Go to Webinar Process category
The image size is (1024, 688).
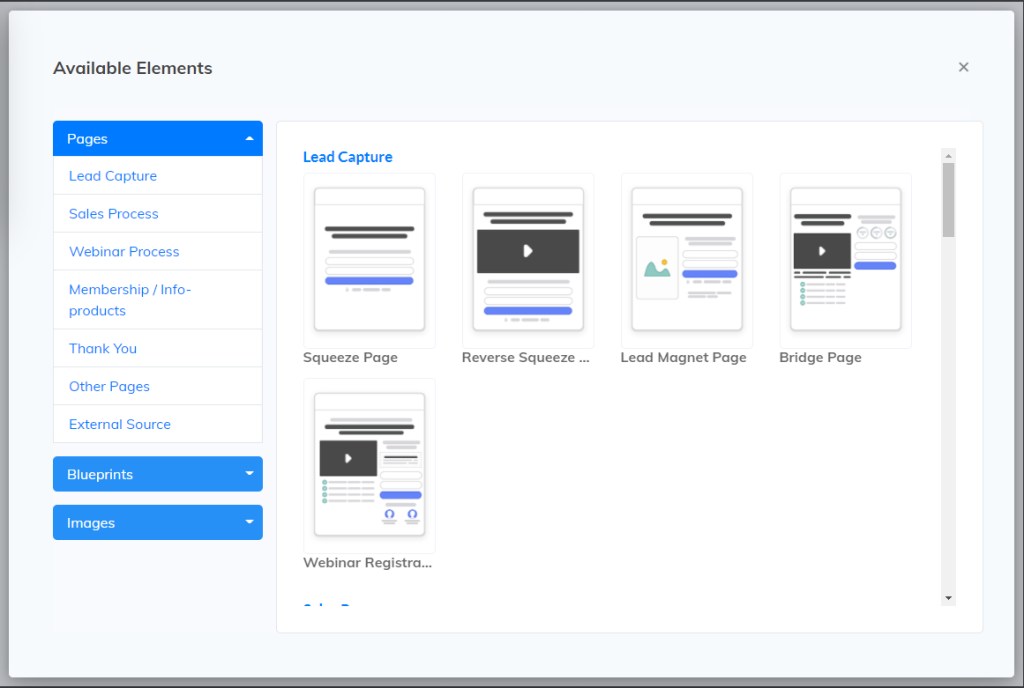(124, 252)
